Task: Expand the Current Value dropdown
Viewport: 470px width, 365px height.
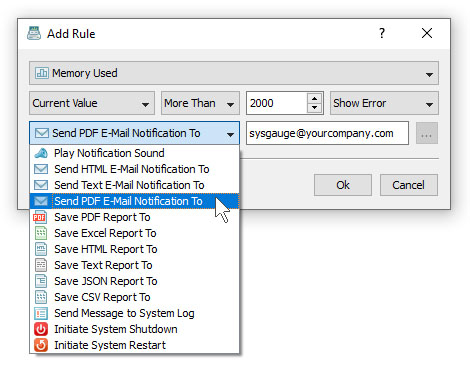Action: click(x=92, y=103)
